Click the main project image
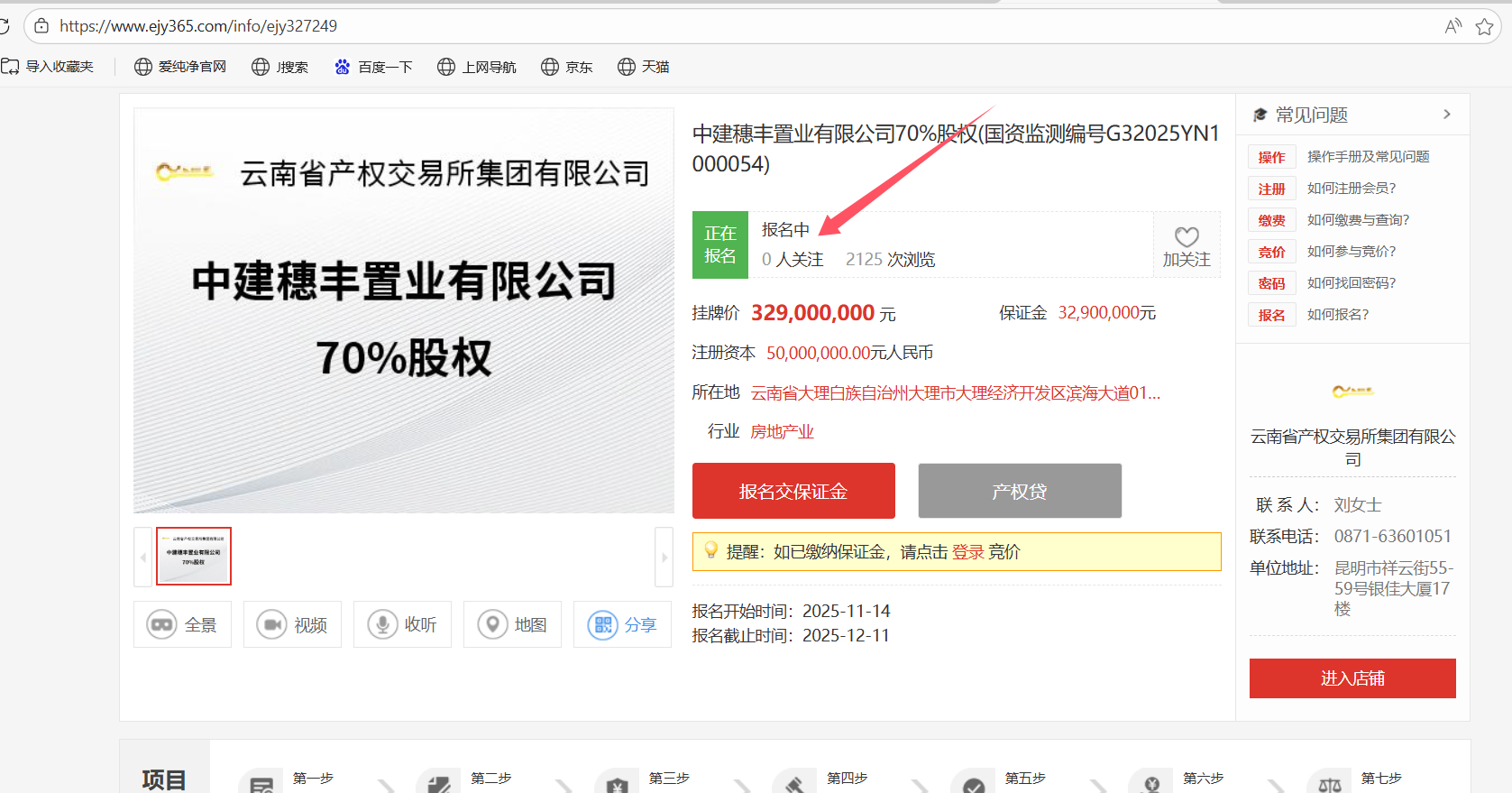The image size is (1512, 793). click(404, 310)
